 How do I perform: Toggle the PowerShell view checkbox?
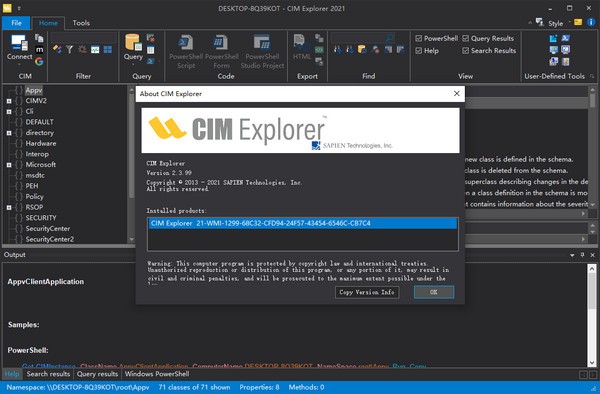419,38
